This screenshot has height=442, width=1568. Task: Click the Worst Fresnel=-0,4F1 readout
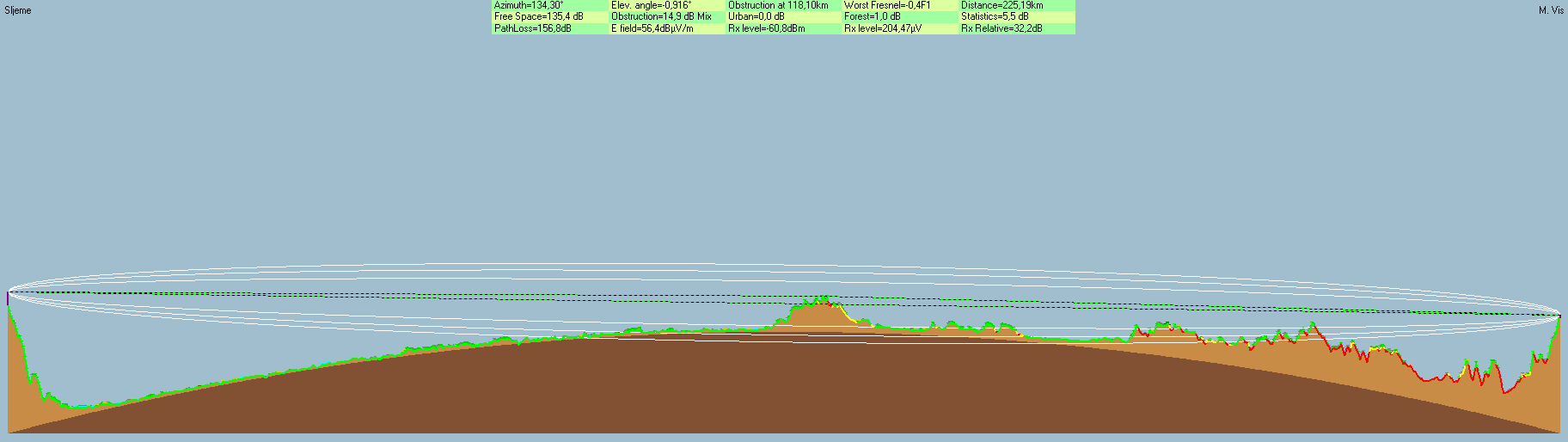(x=887, y=5)
